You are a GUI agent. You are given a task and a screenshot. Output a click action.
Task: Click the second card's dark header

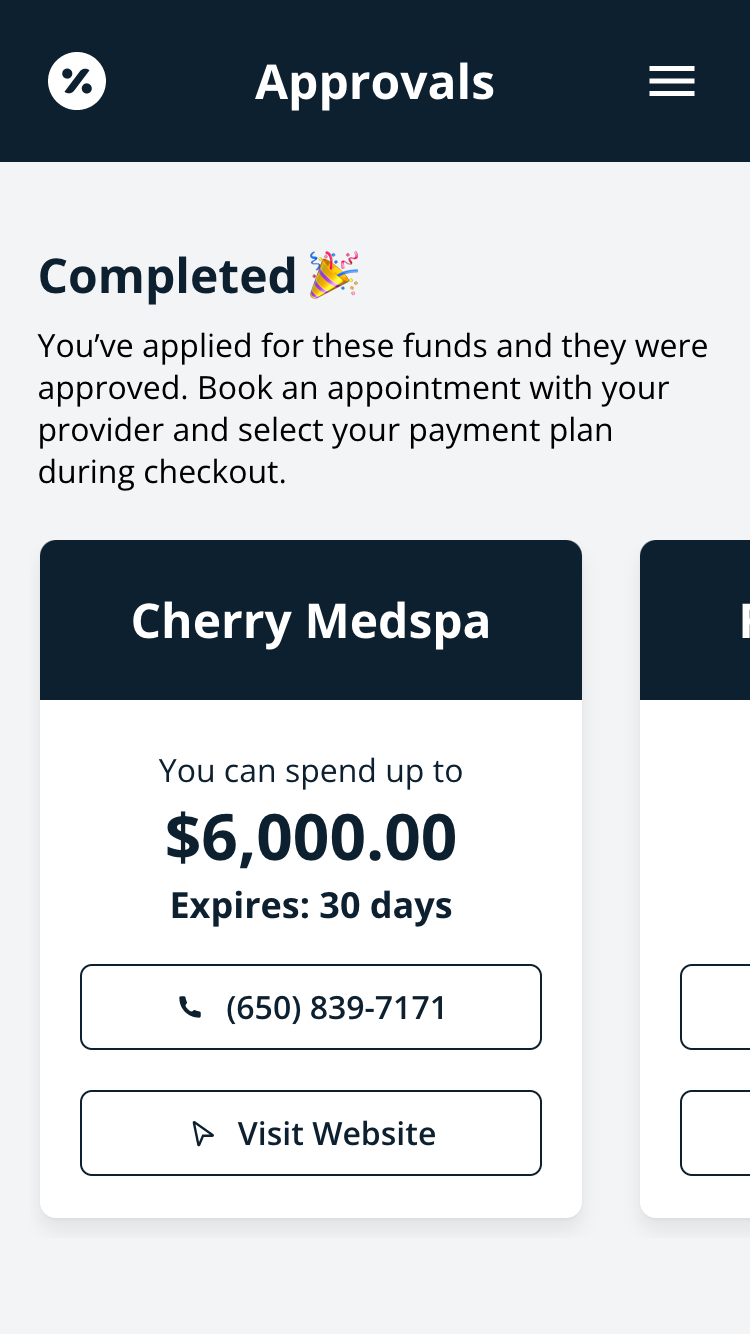point(695,620)
